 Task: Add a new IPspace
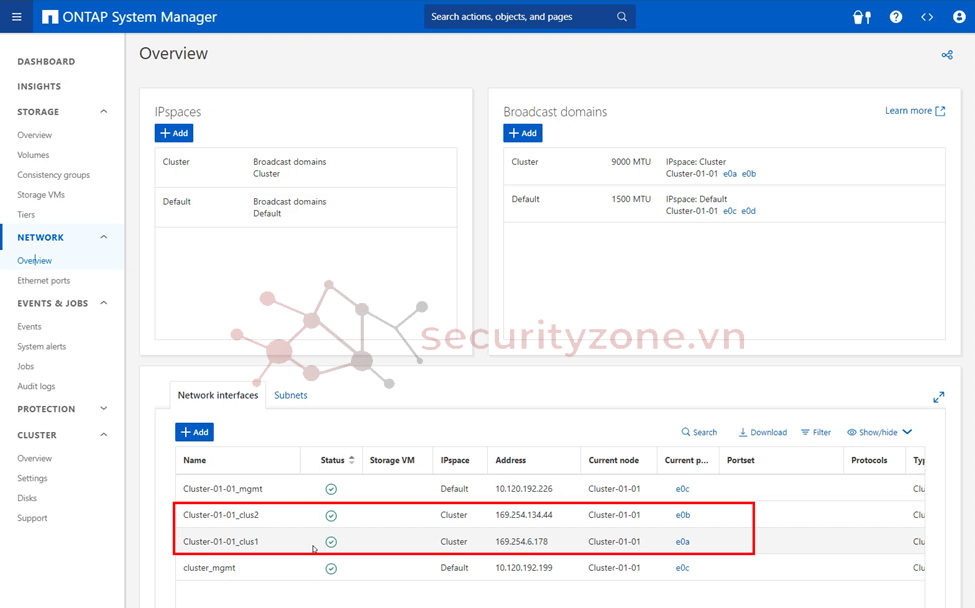point(174,133)
